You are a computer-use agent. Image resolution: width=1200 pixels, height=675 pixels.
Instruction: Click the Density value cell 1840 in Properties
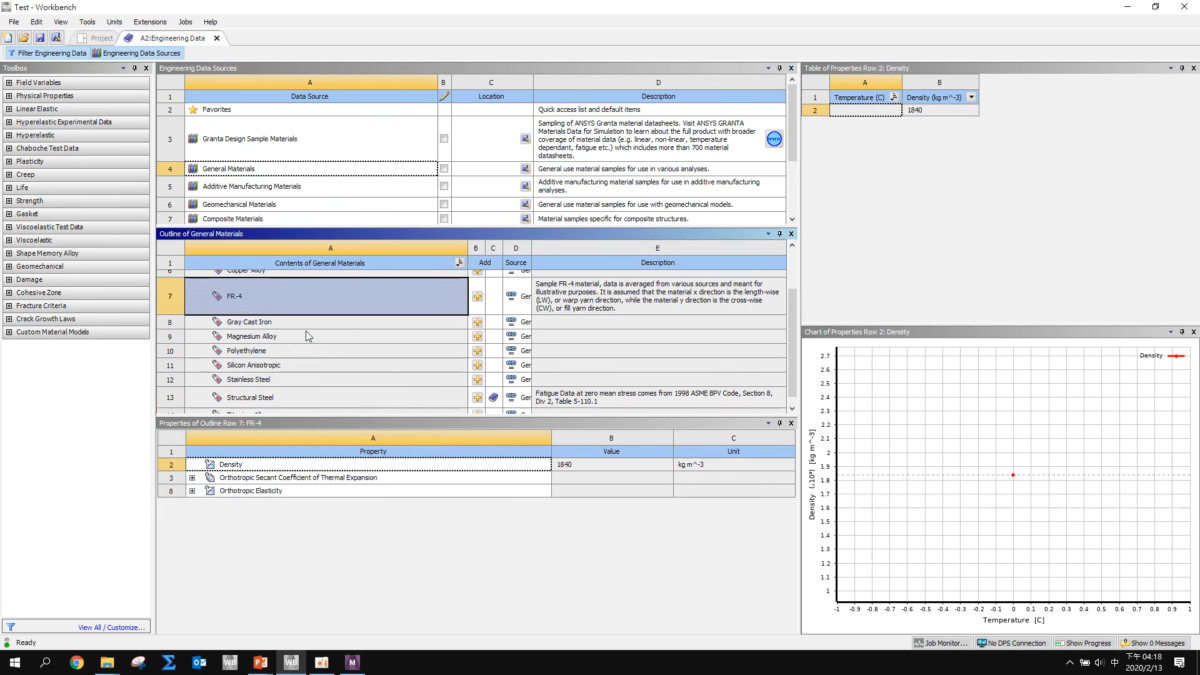click(x=612, y=464)
